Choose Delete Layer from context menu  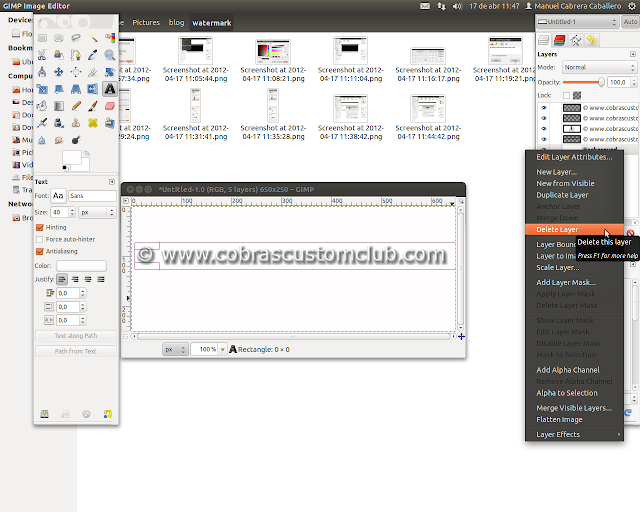(x=574, y=229)
